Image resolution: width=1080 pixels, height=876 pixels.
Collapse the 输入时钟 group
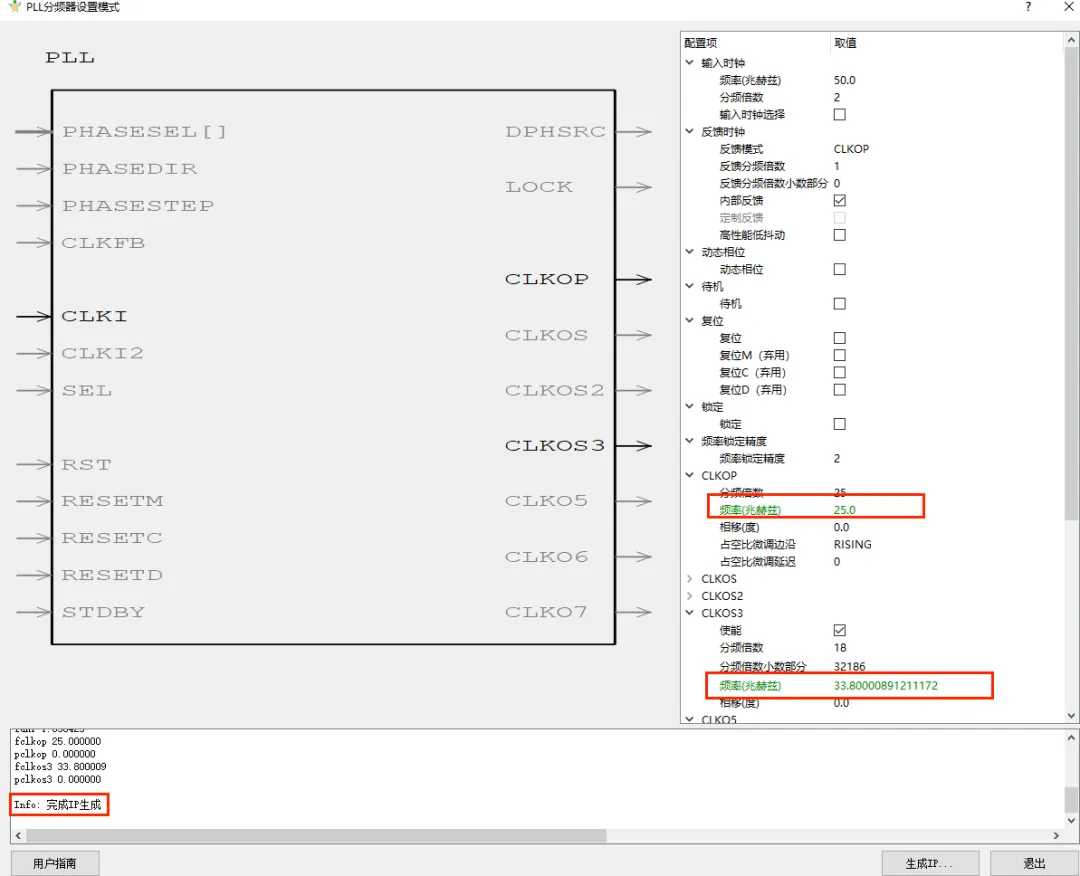point(689,63)
